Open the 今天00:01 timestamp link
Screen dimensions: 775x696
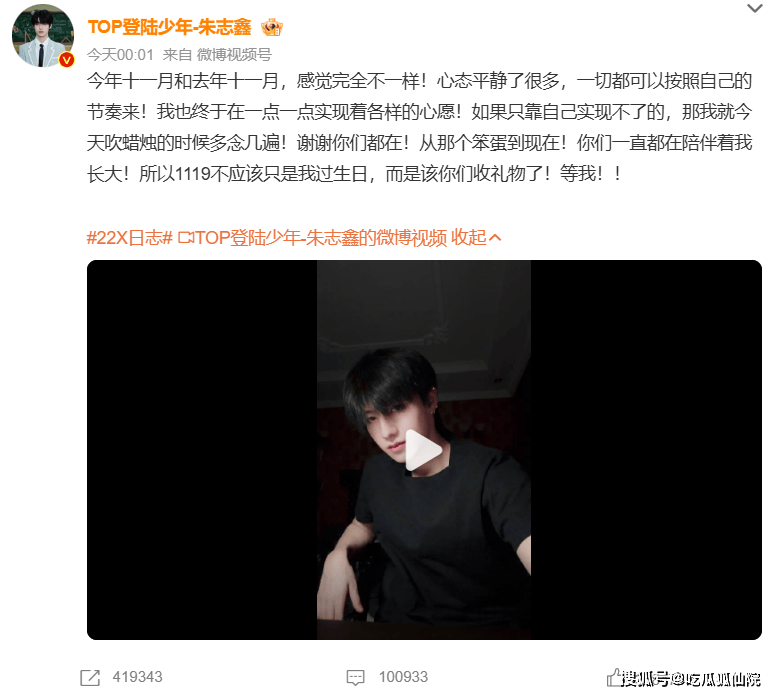(x=121, y=54)
